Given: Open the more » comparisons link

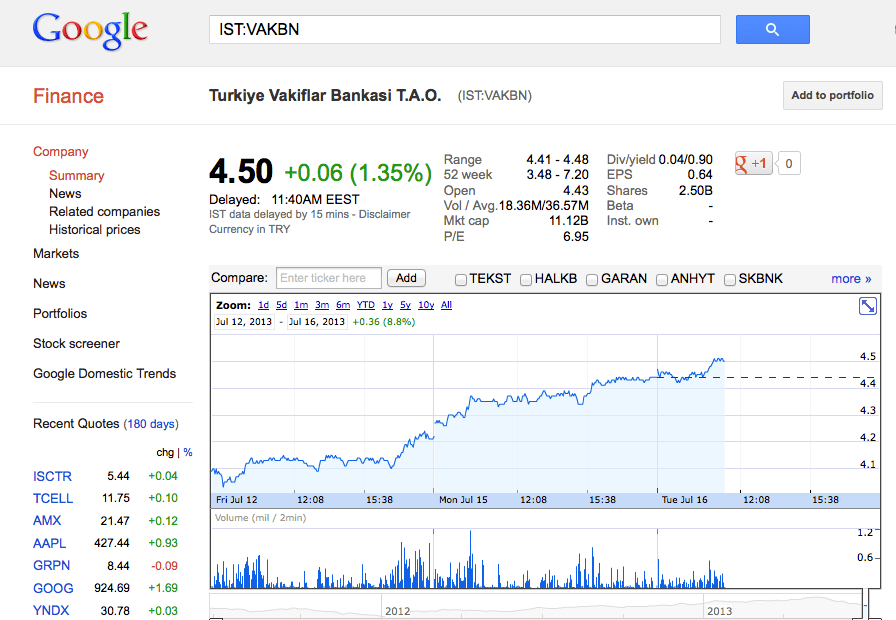Looking at the screenshot, I should [x=851, y=279].
